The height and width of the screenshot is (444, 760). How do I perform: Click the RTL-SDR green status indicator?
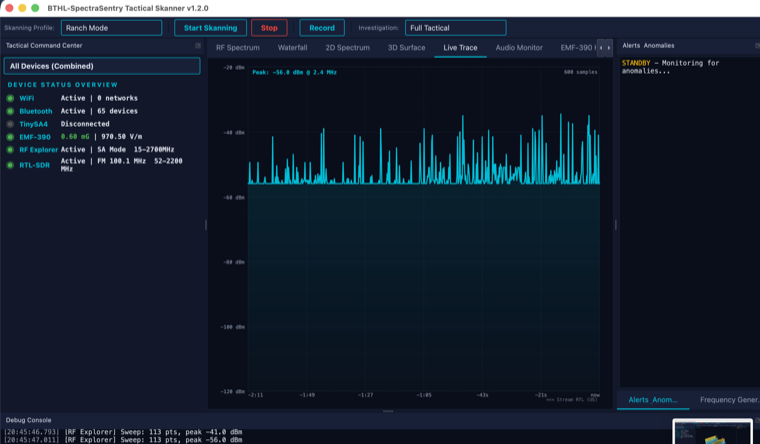[10, 165]
